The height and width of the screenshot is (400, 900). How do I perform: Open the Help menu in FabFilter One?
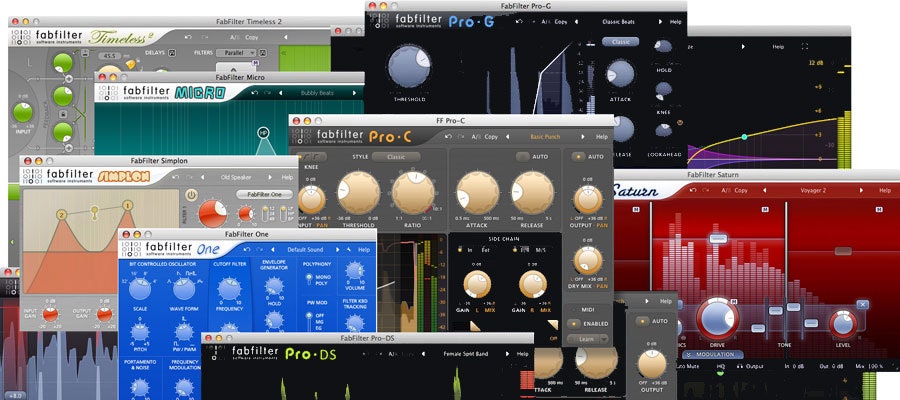364,248
